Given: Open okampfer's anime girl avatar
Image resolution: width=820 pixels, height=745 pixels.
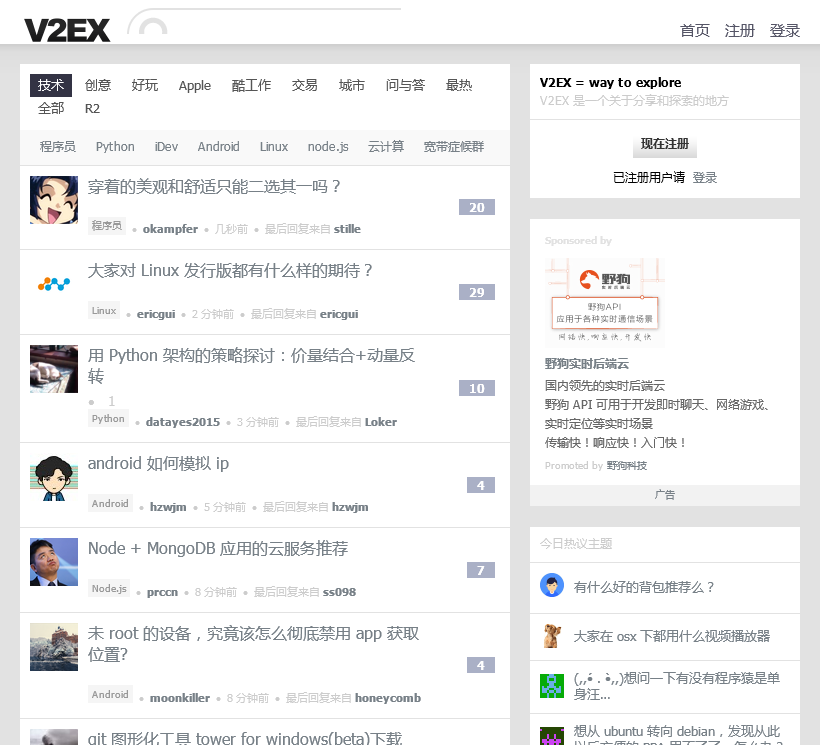Looking at the screenshot, I should (54, 200).
